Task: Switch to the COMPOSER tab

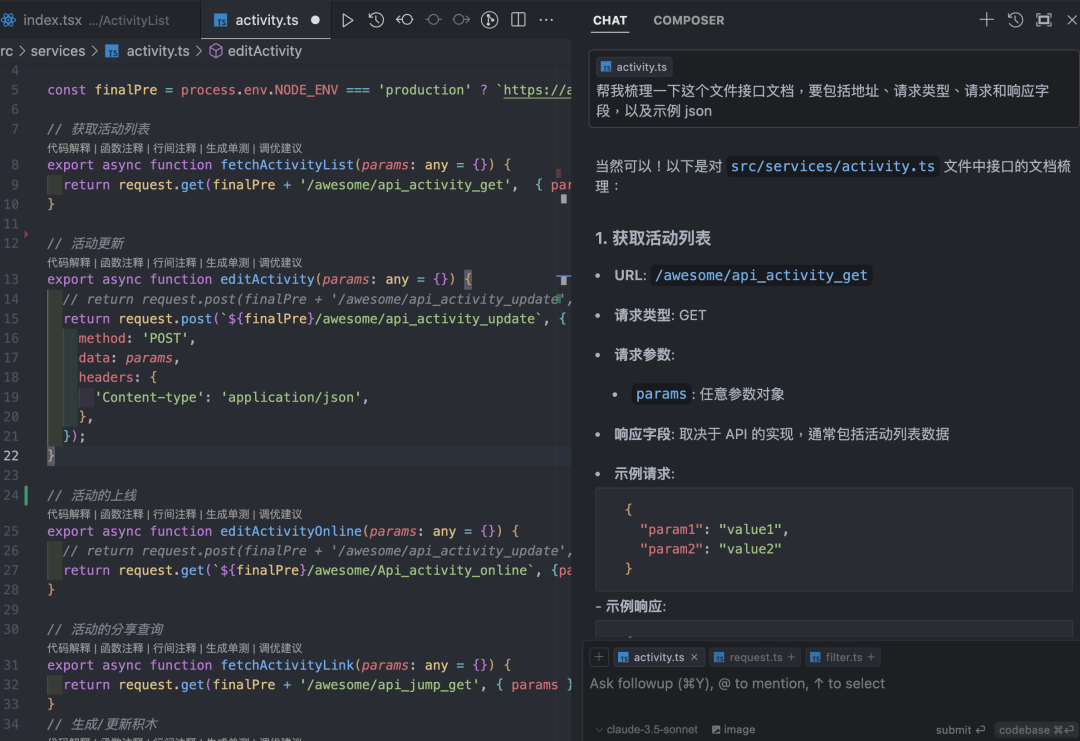Action: 689,21
